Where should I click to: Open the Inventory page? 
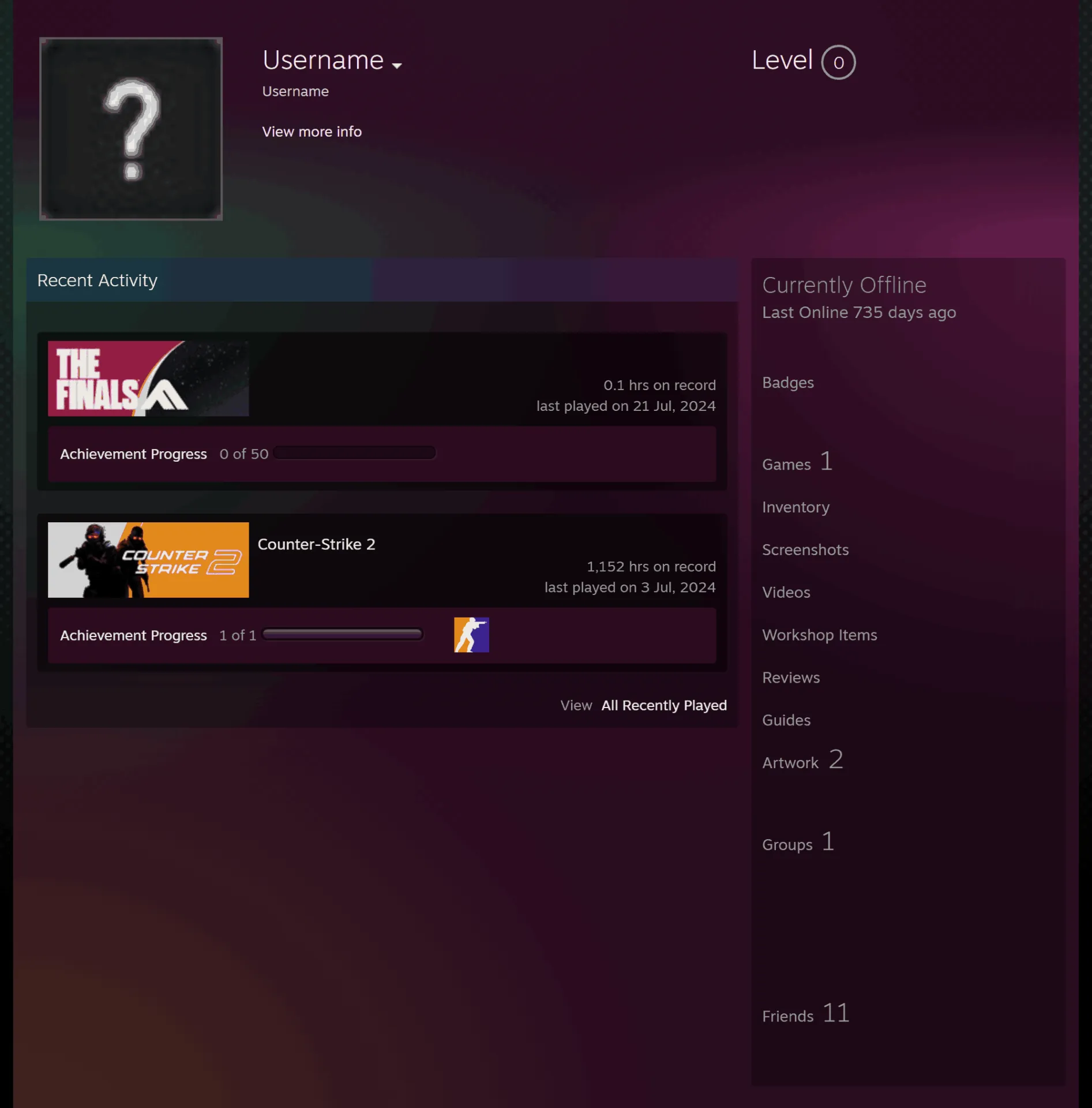click(795, 507)
